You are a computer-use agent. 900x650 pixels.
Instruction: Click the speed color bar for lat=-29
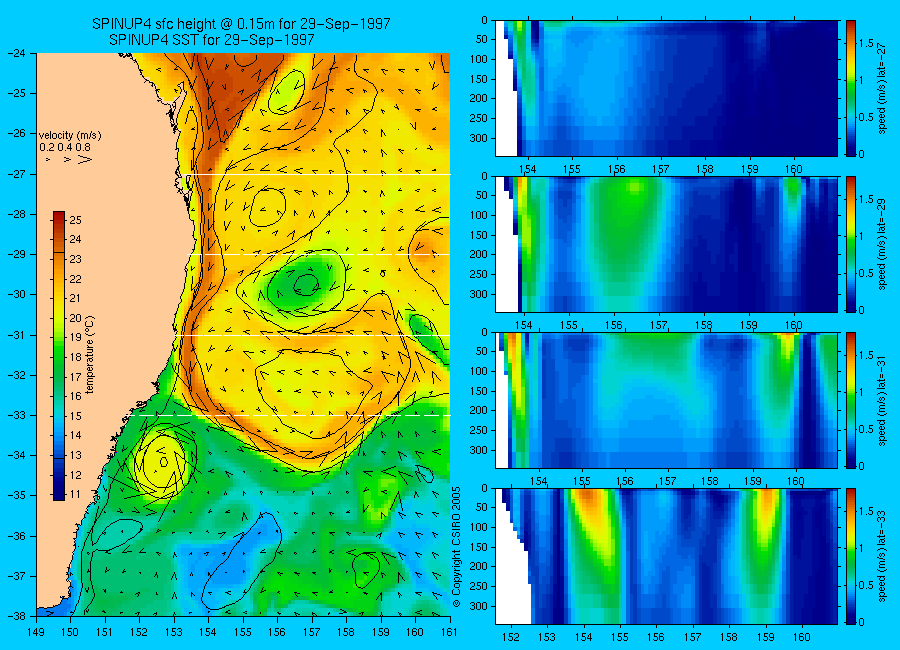click(850, 244)
